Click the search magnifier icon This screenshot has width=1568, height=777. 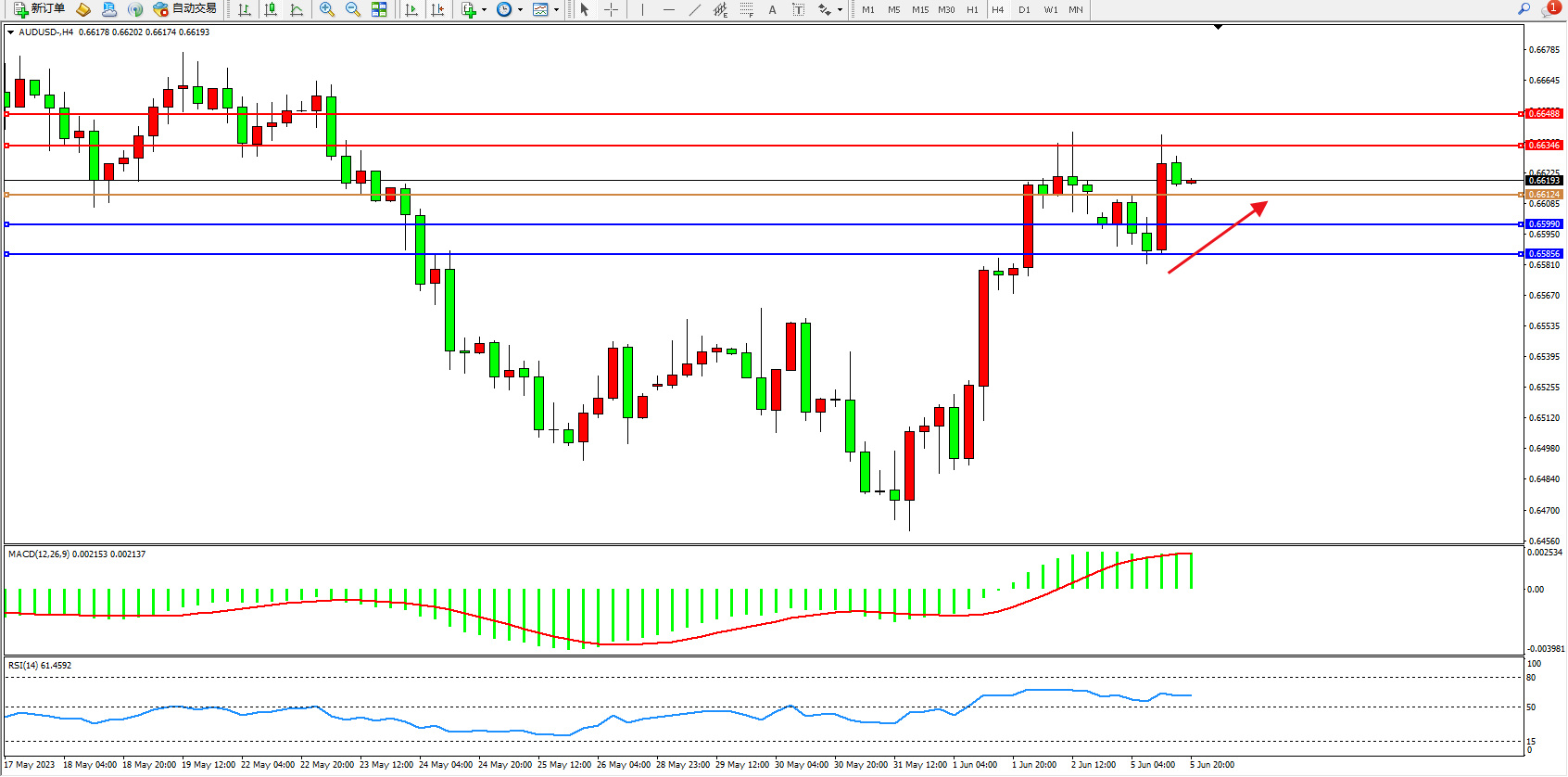pyautogui.click(x=1524, y=9)
